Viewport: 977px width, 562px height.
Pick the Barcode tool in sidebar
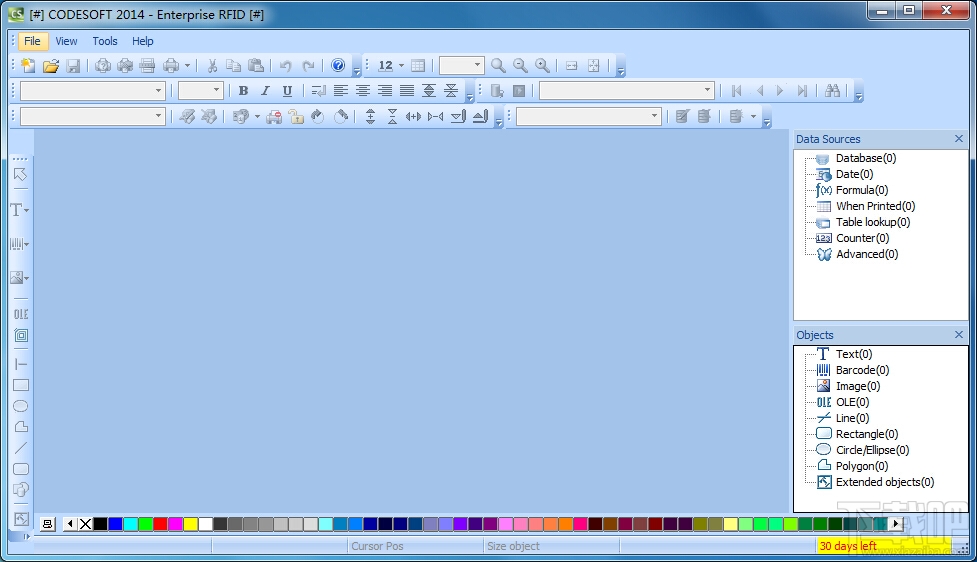(x=16, y=244)
